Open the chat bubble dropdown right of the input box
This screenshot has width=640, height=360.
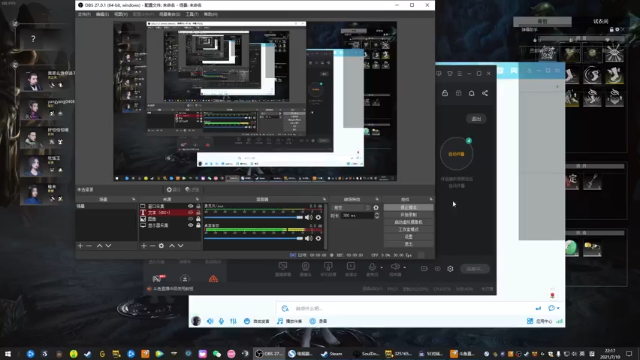[x=554, y=308]
